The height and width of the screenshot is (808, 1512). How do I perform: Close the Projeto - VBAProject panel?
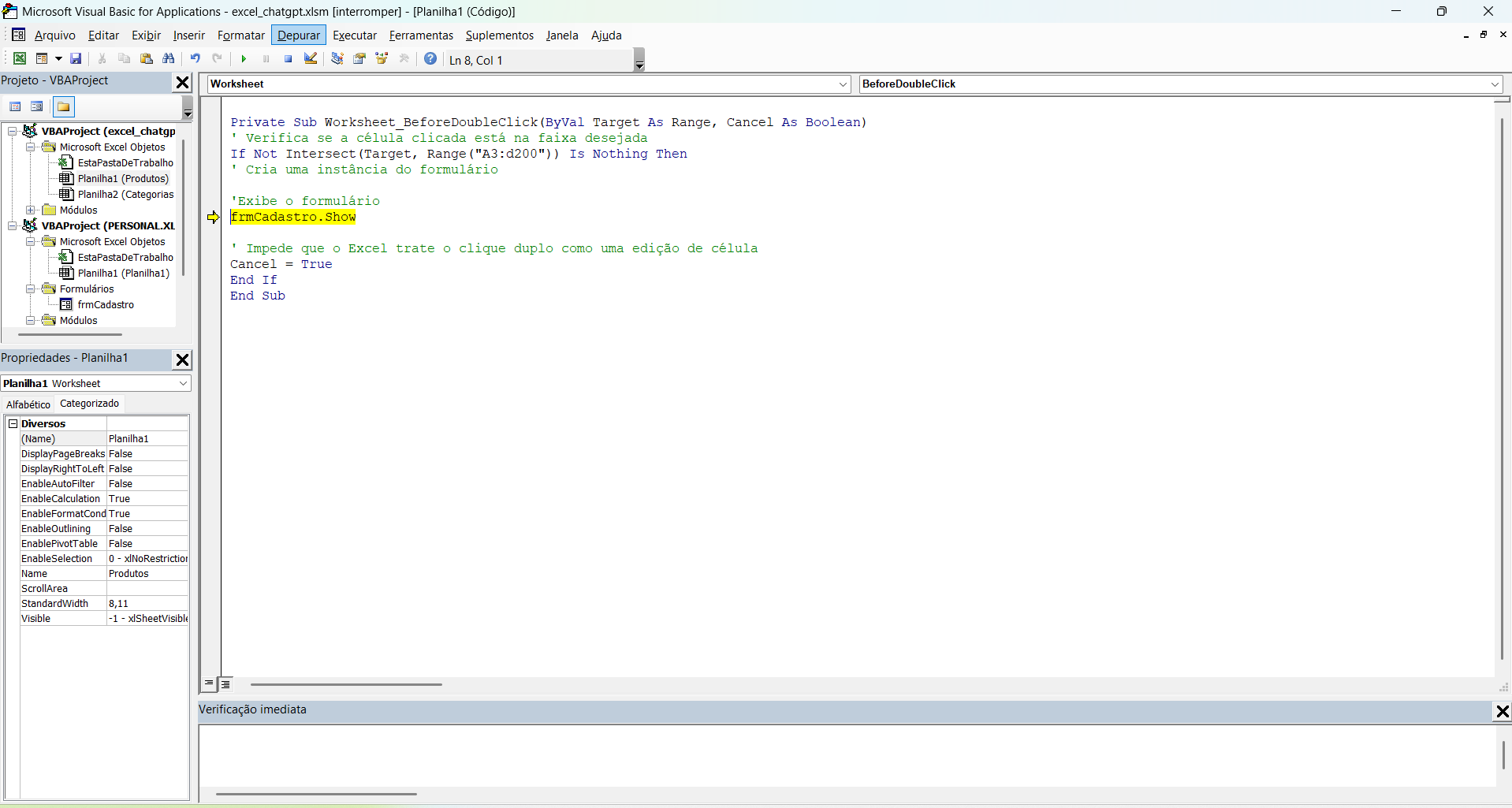[182, 82]
